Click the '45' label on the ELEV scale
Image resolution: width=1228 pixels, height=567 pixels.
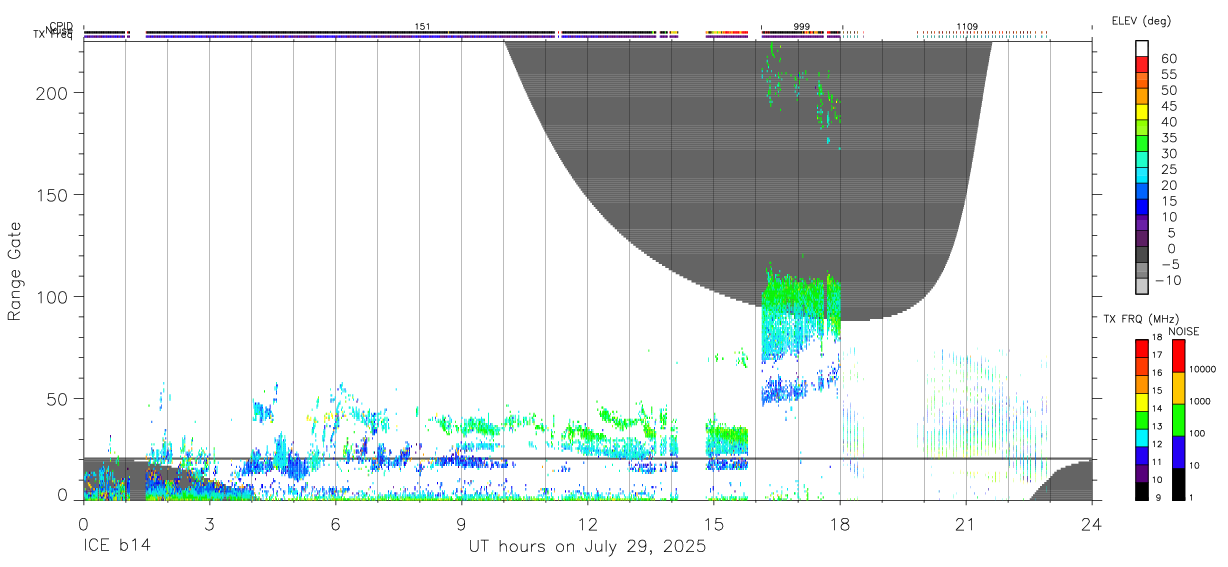tap(1170, 107)
